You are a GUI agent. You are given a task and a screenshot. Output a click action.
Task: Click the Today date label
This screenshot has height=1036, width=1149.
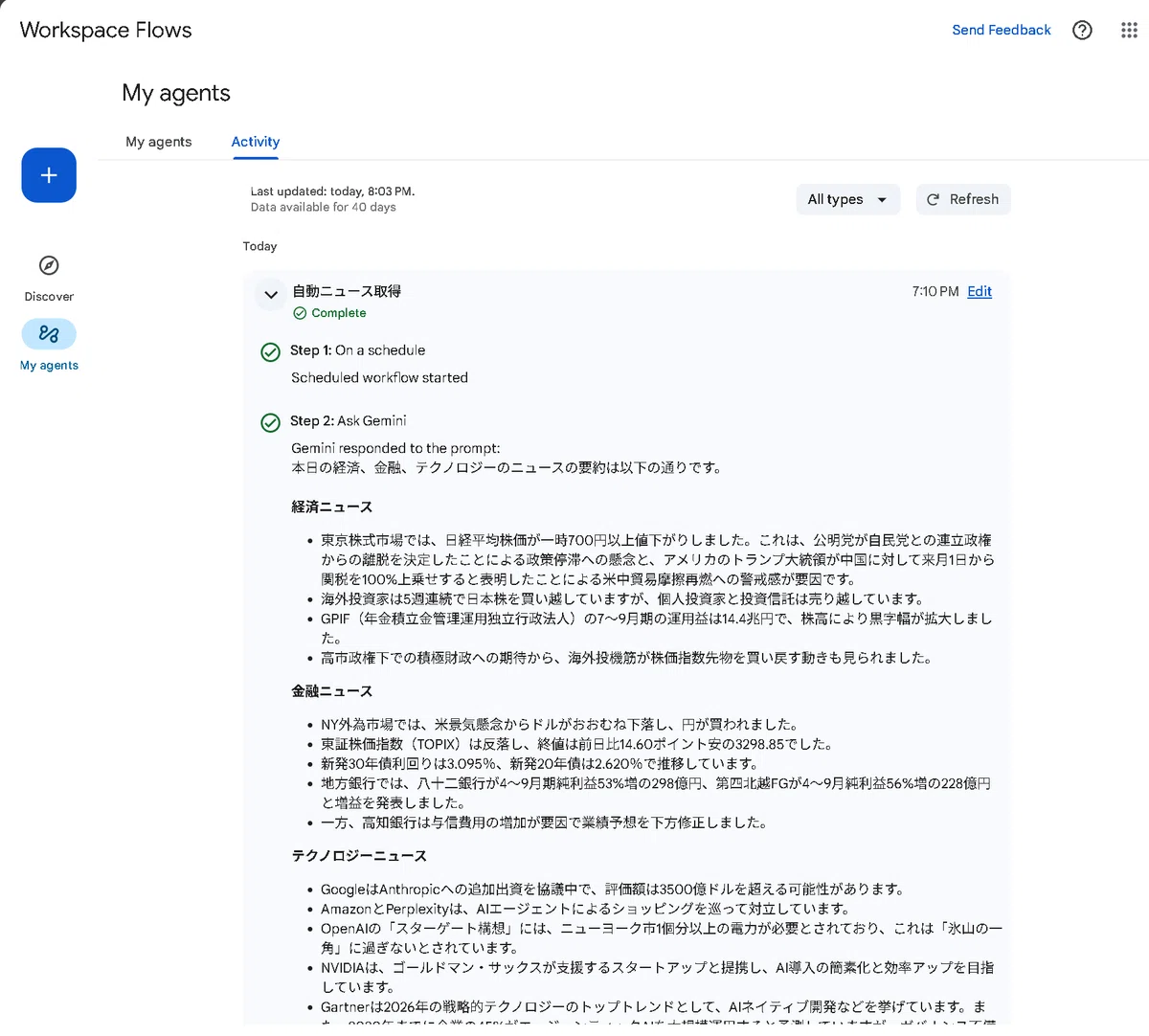coord(259,246)
